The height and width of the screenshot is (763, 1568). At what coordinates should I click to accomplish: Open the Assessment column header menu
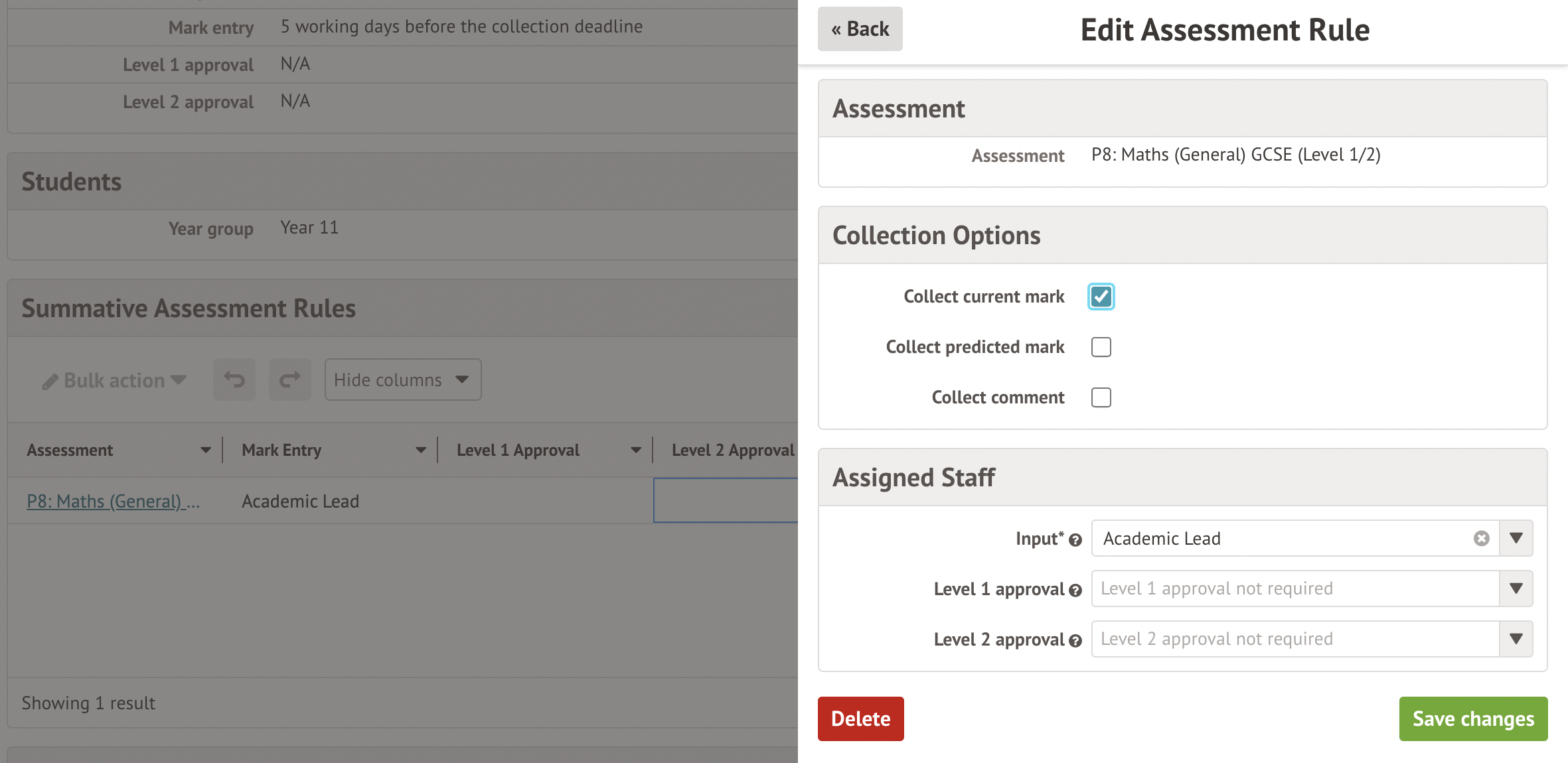point(206,450)
